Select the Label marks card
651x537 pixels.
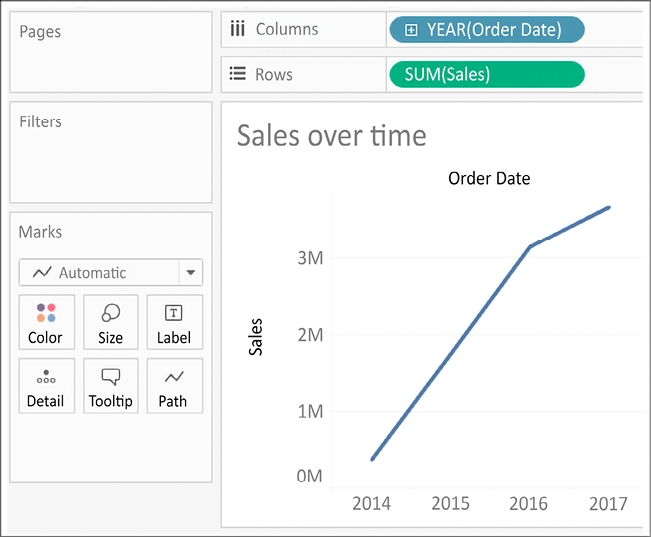tap(174, 322)
